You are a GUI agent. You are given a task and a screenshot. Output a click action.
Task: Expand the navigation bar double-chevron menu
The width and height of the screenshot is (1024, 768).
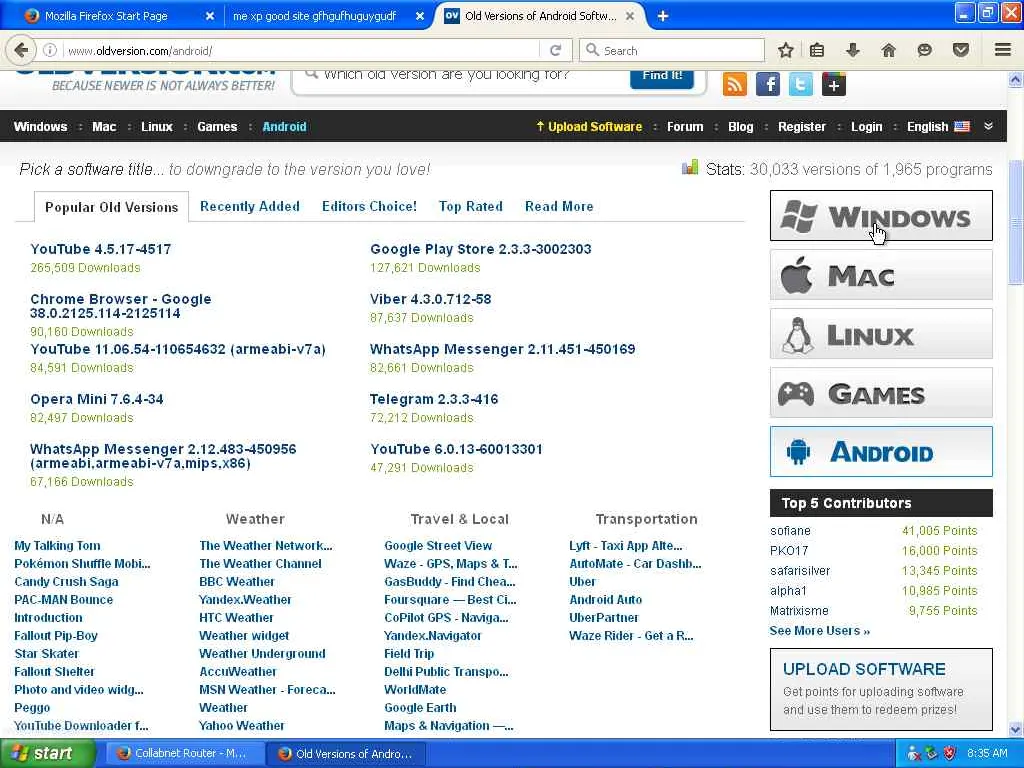pyautogui.click(x=989, y=126)
